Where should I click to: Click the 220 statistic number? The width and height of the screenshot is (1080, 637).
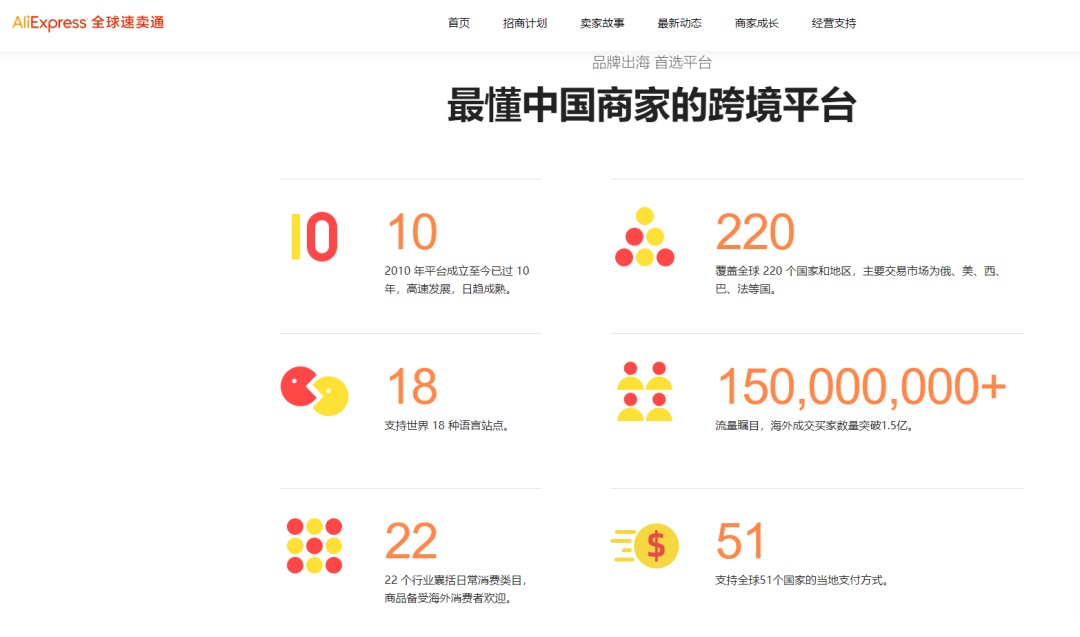pos(756,233)
